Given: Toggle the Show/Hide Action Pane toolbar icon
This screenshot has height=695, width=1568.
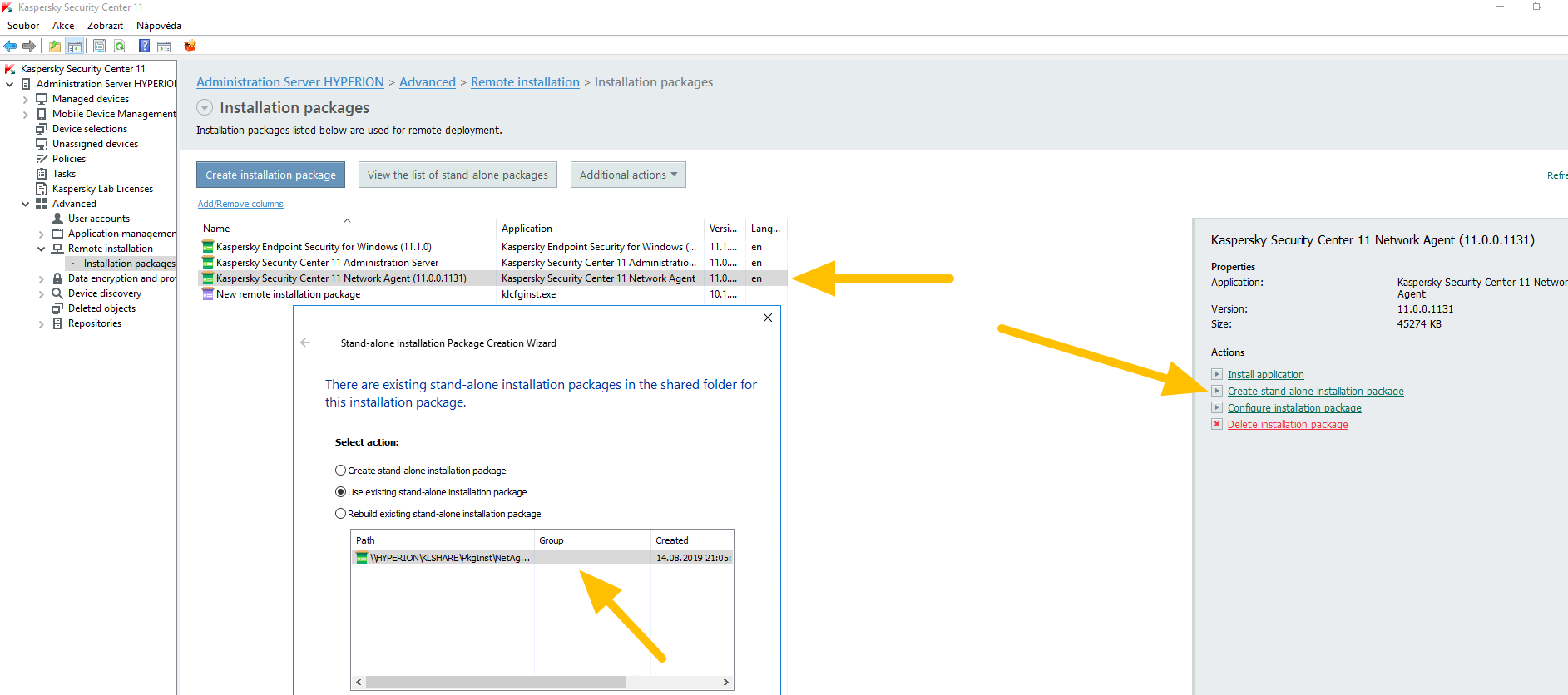Looking at the screenshot, I should coord(164,46).
